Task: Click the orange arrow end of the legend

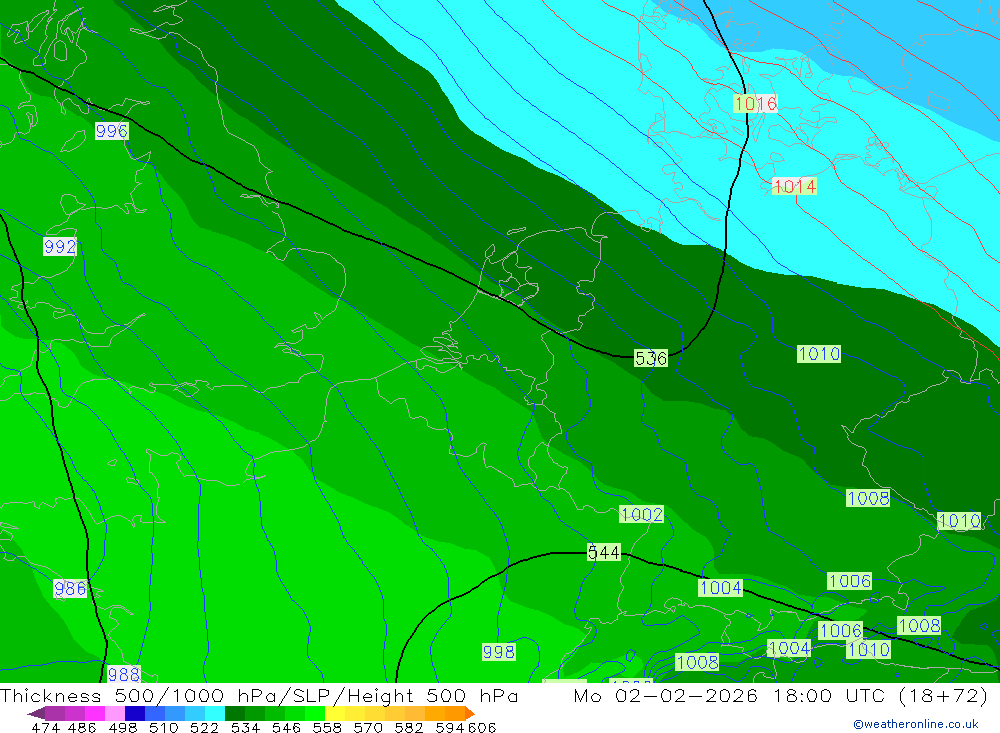Action: coord(470,713)
